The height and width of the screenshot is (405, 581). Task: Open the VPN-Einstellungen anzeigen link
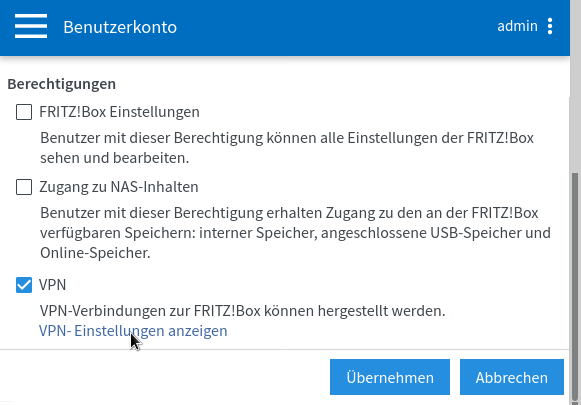(x=133, y=331)
